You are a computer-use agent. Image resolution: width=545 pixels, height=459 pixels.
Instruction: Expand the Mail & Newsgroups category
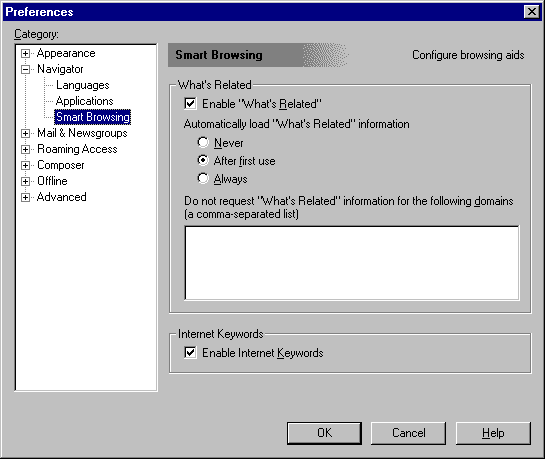(x=25, y=133)
